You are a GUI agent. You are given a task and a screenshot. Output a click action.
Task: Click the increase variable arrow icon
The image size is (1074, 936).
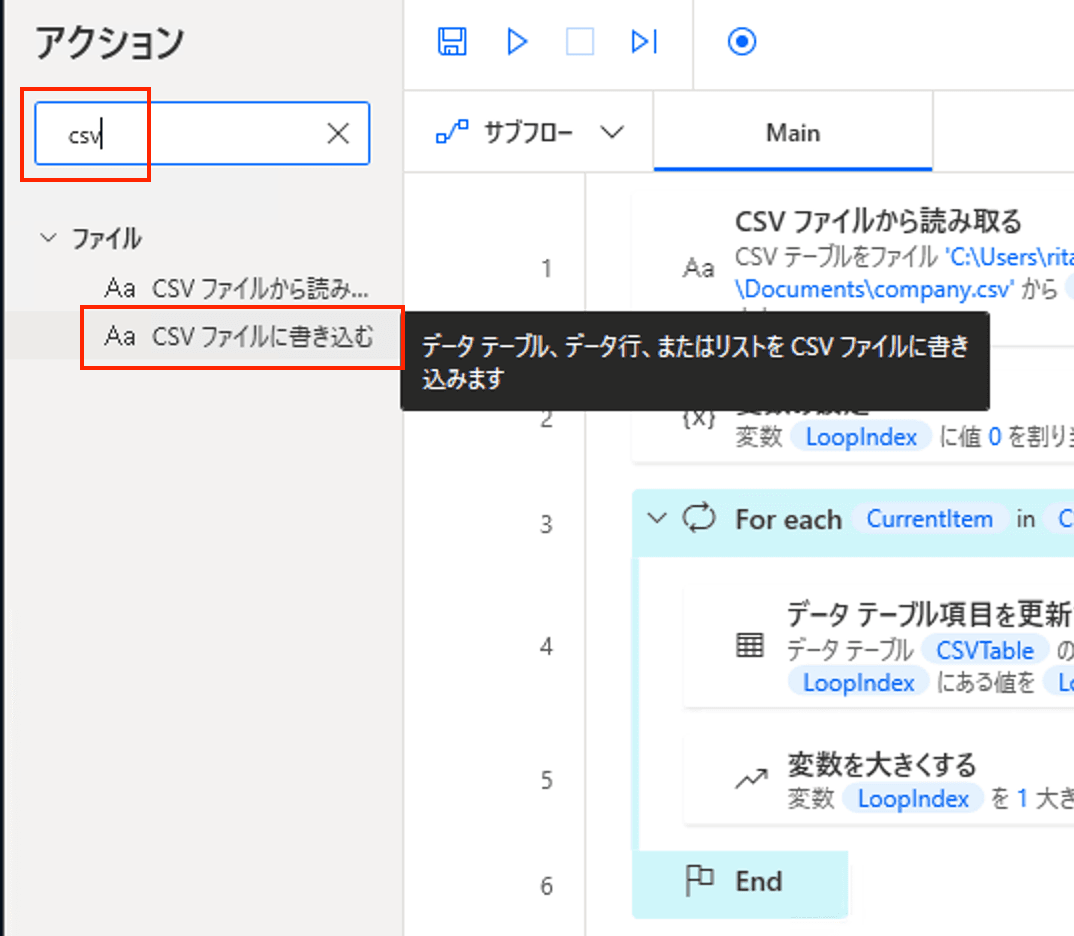pos(749,780)
